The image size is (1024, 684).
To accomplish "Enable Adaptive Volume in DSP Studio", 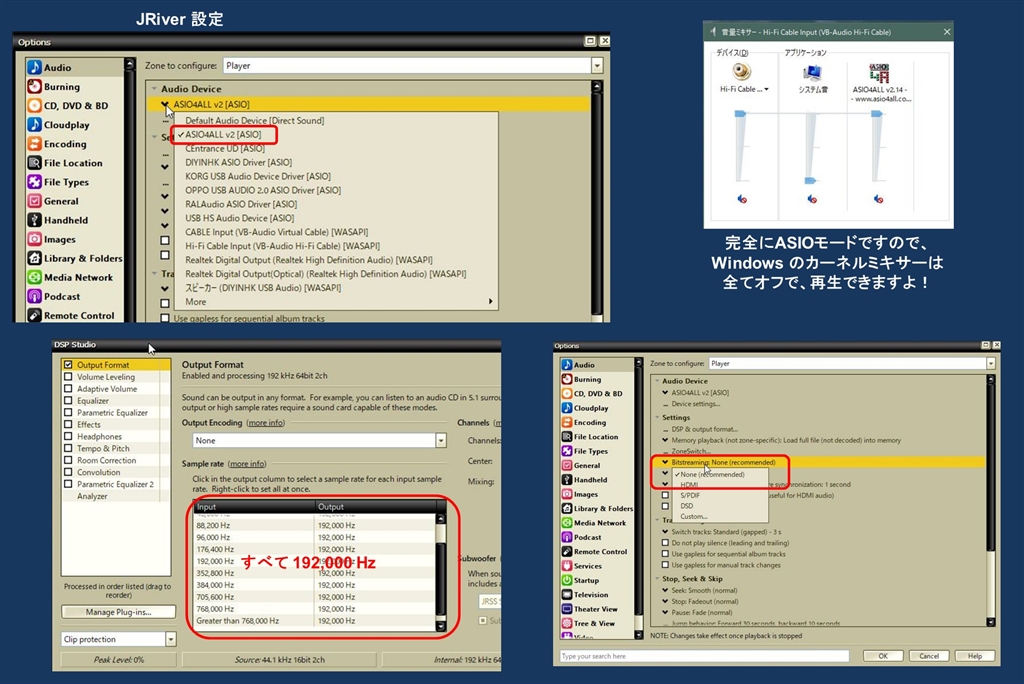I will click(68, 389).
